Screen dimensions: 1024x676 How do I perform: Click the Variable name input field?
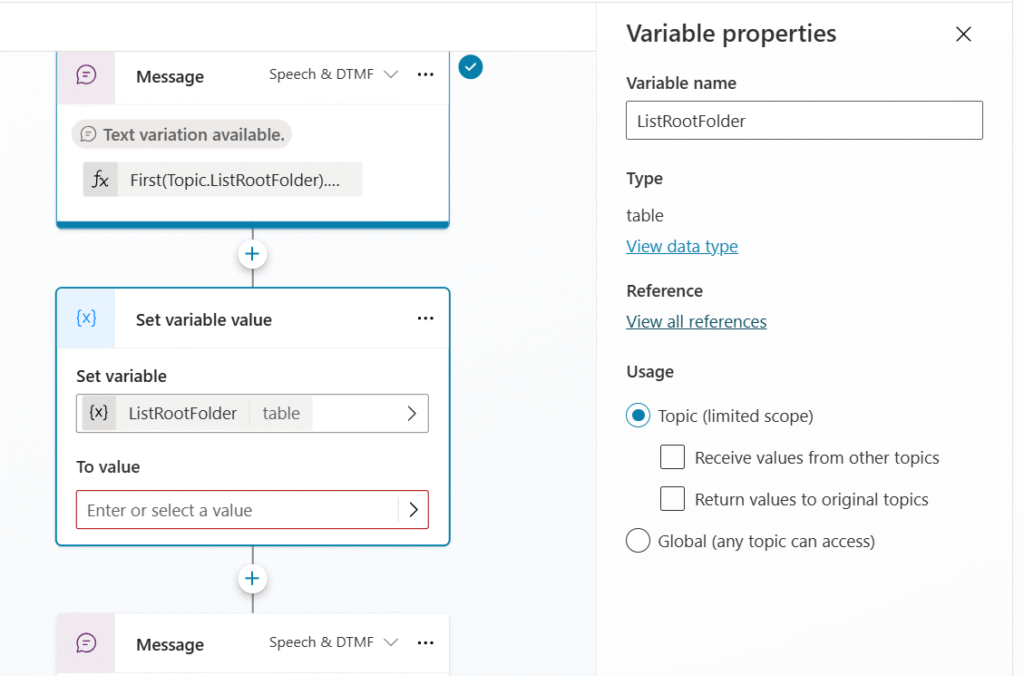click(804, 120)
